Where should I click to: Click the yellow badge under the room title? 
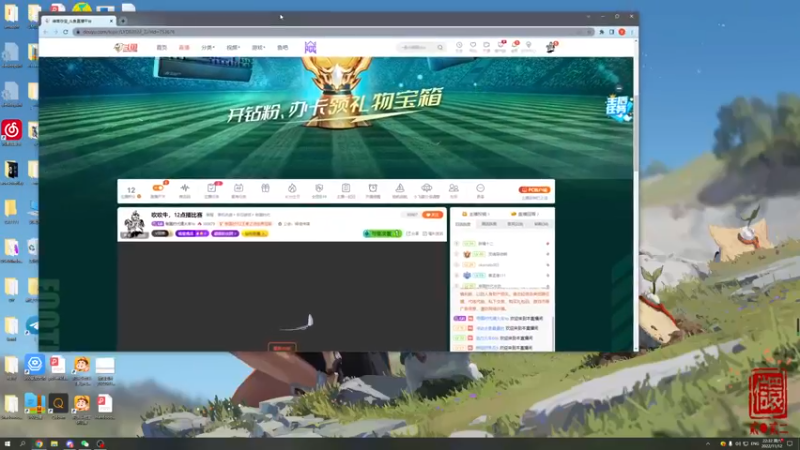click(255, 233)
